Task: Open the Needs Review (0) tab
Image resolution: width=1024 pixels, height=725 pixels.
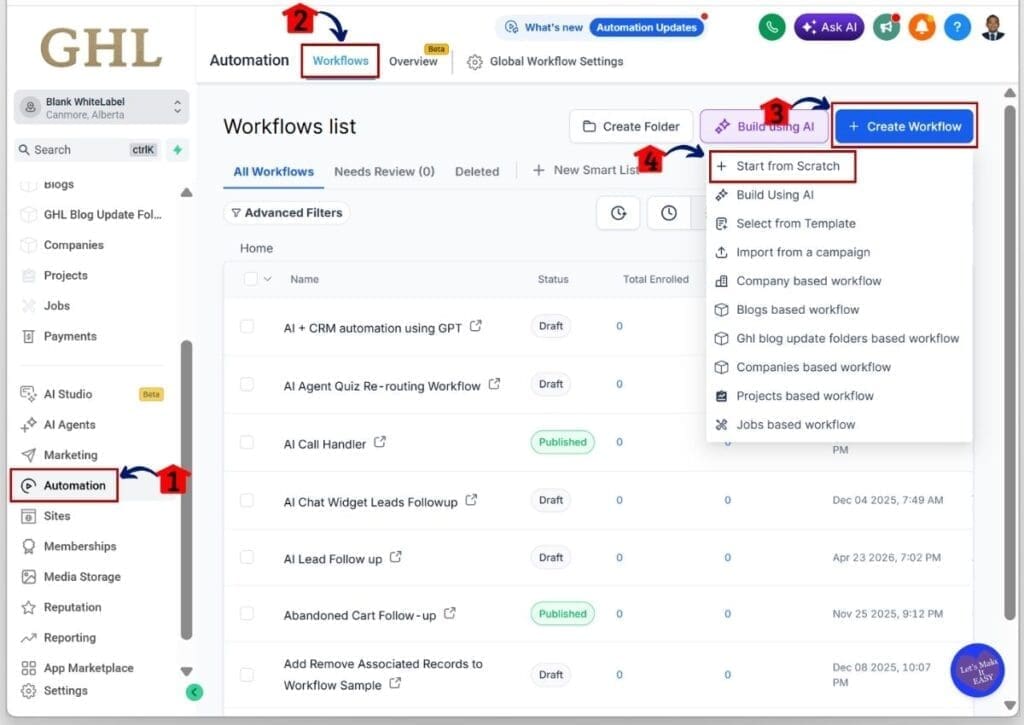Action: [x=384, y=172]
